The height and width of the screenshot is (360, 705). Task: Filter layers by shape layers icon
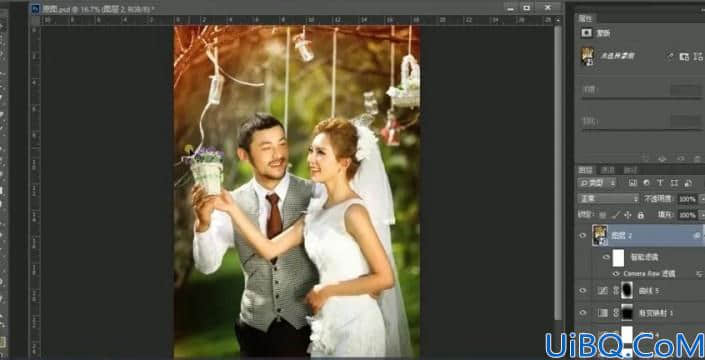point(674,183)
